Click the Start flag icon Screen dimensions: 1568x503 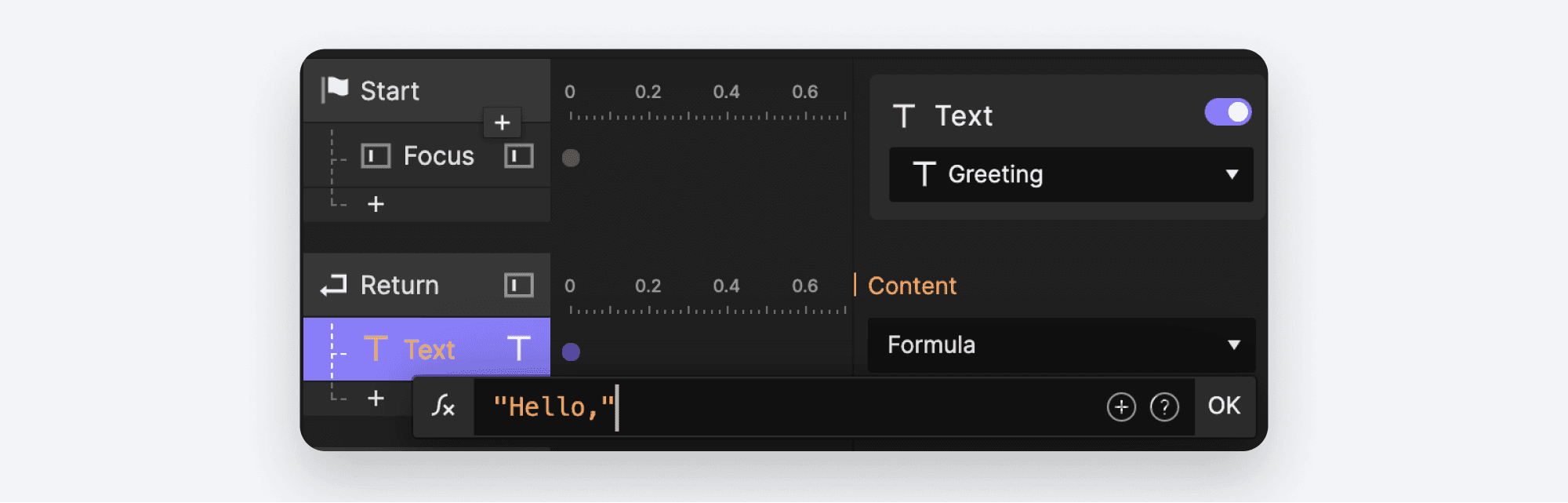[336, 89]
